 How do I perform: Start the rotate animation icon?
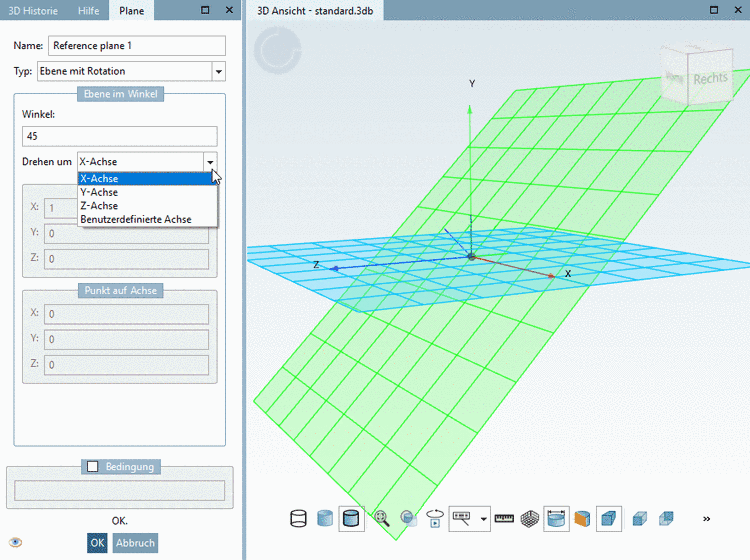coord(436,518)
